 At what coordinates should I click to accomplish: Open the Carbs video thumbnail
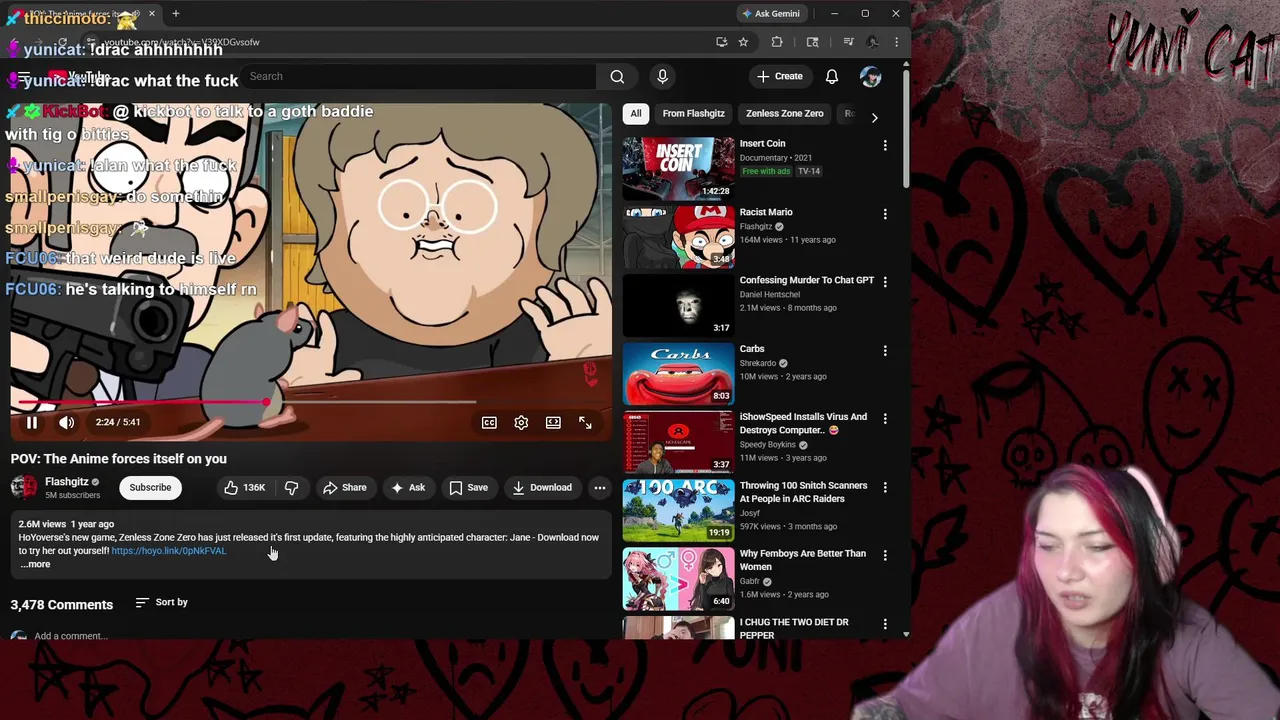[678, 374]
